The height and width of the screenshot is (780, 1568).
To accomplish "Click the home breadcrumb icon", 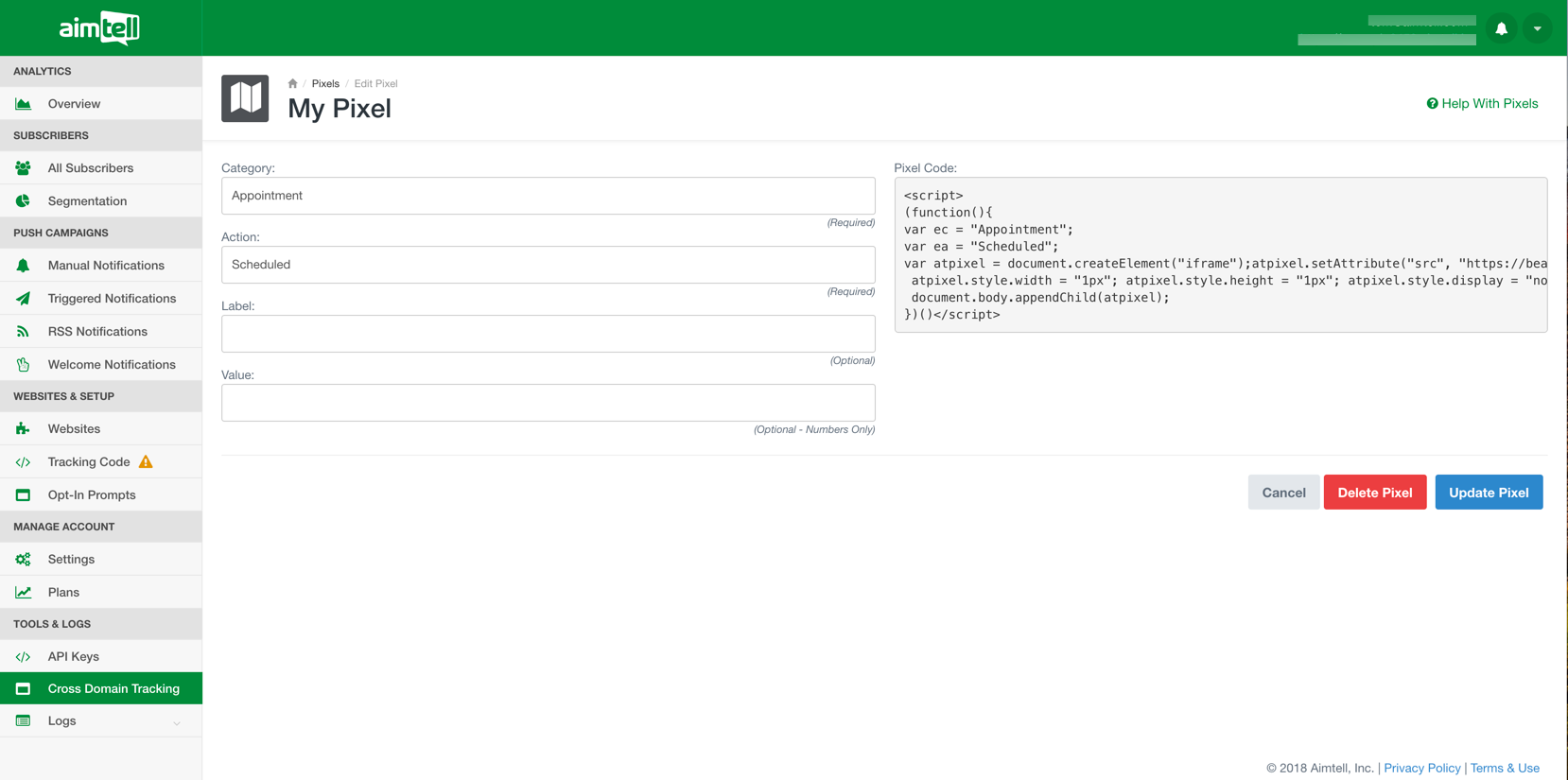I will [x=293, y=83].
